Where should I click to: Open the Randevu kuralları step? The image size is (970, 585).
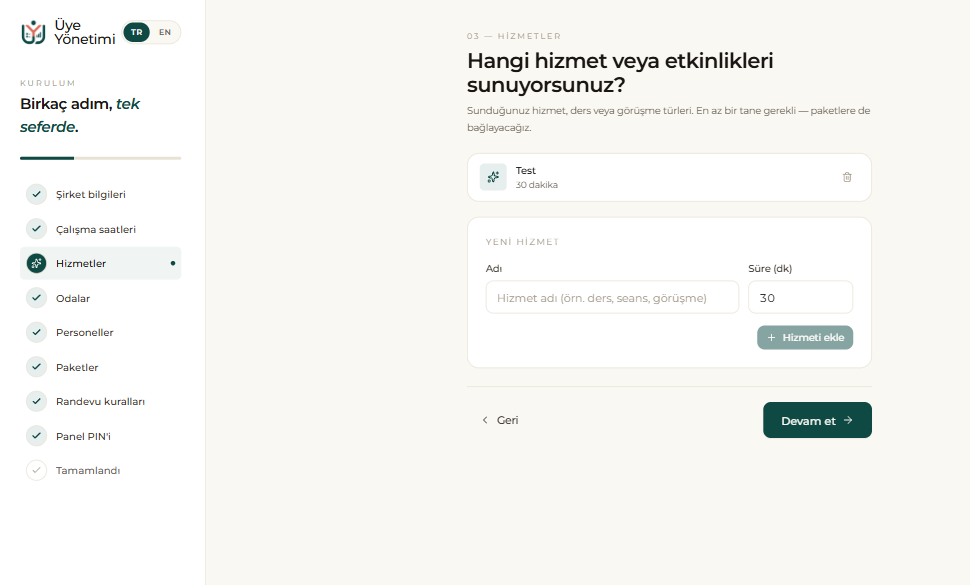point(100,401)
